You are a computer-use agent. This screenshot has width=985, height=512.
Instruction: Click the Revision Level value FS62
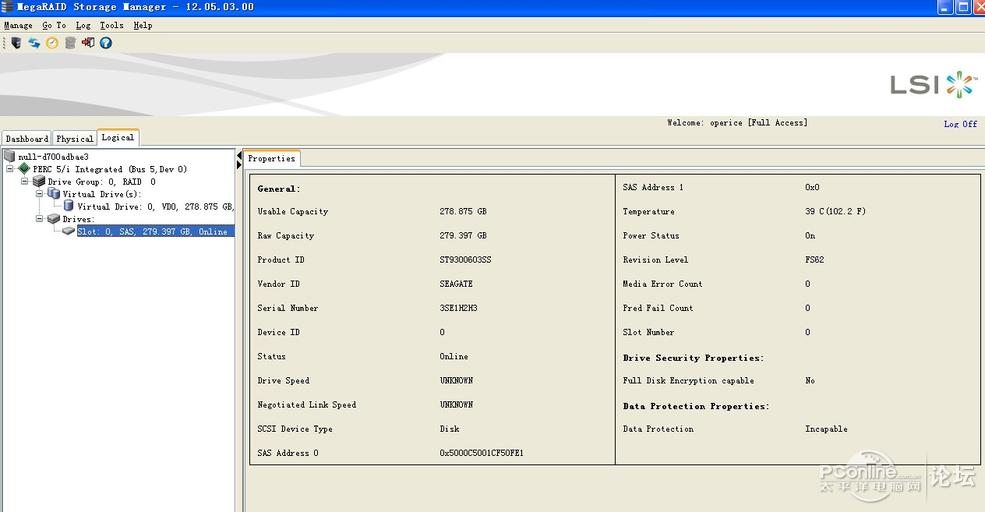[x=815, y=259]
